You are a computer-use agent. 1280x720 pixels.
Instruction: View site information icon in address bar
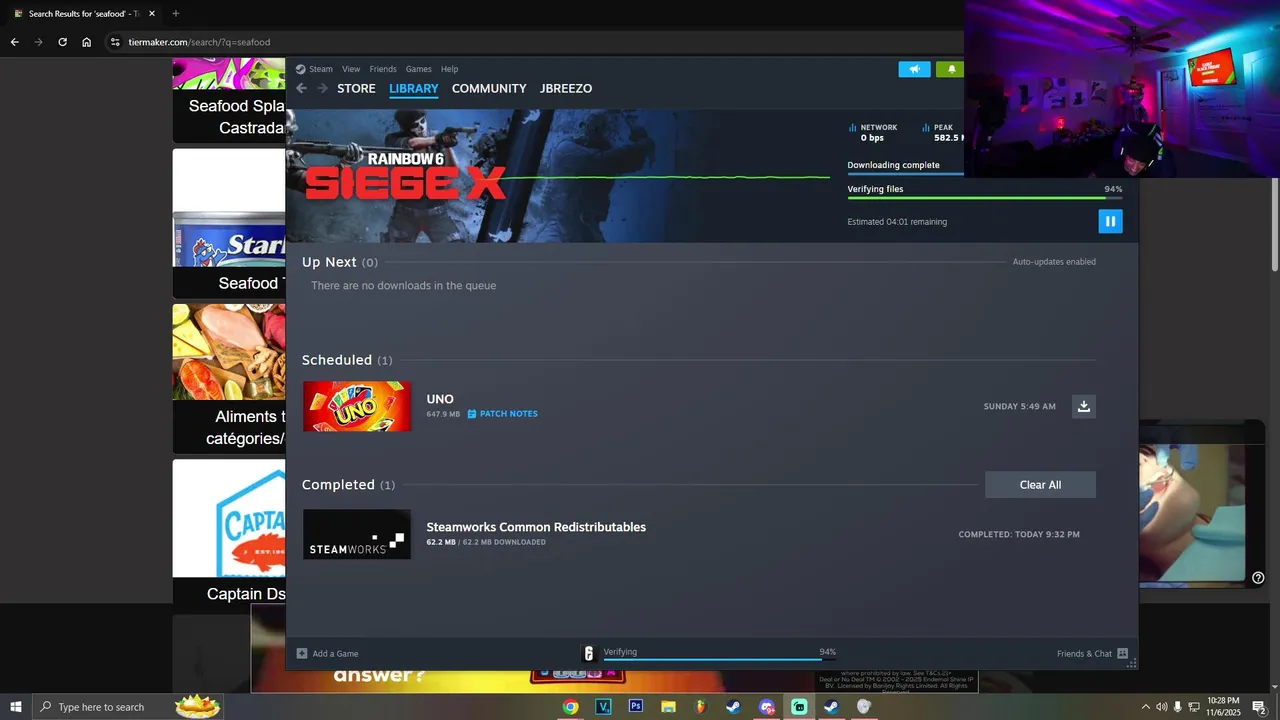(115, 42)
